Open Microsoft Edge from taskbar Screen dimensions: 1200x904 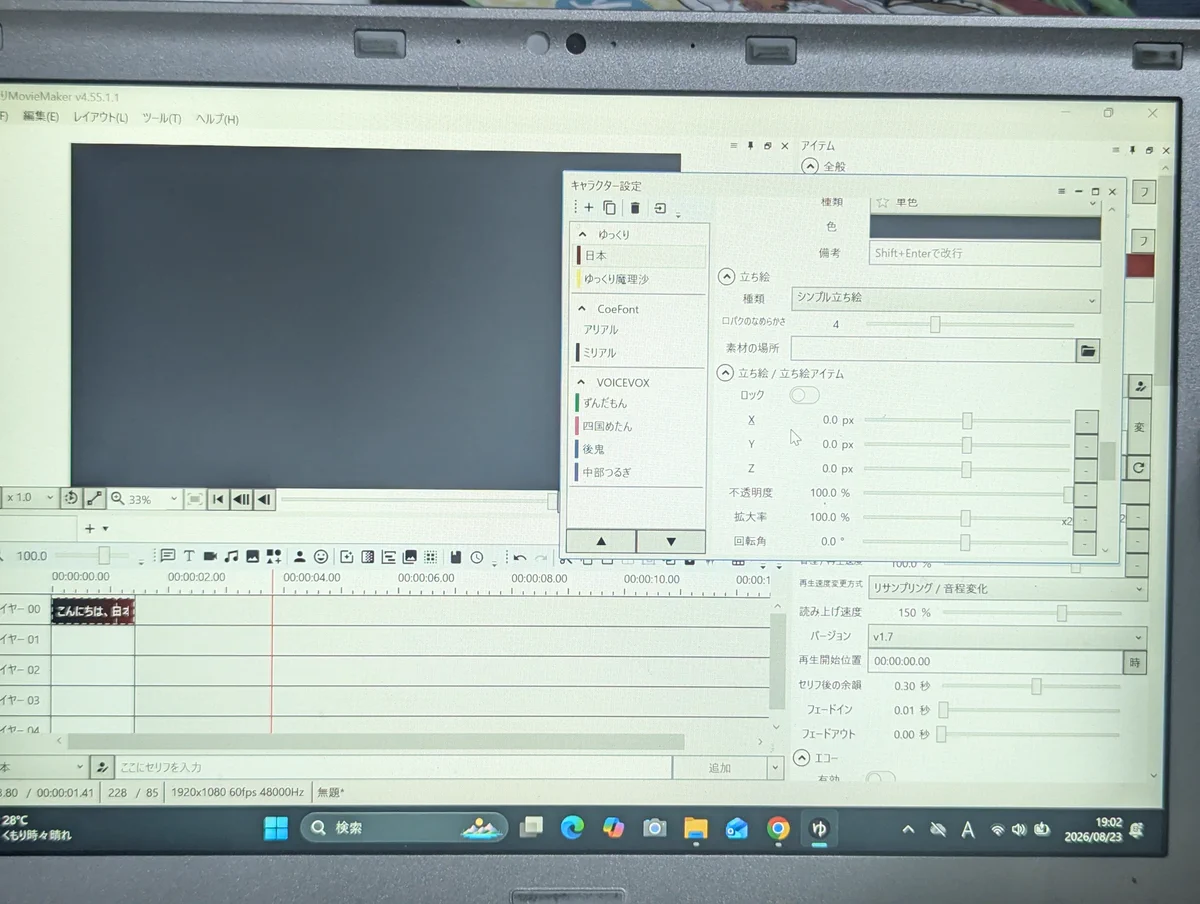[572, 827]
